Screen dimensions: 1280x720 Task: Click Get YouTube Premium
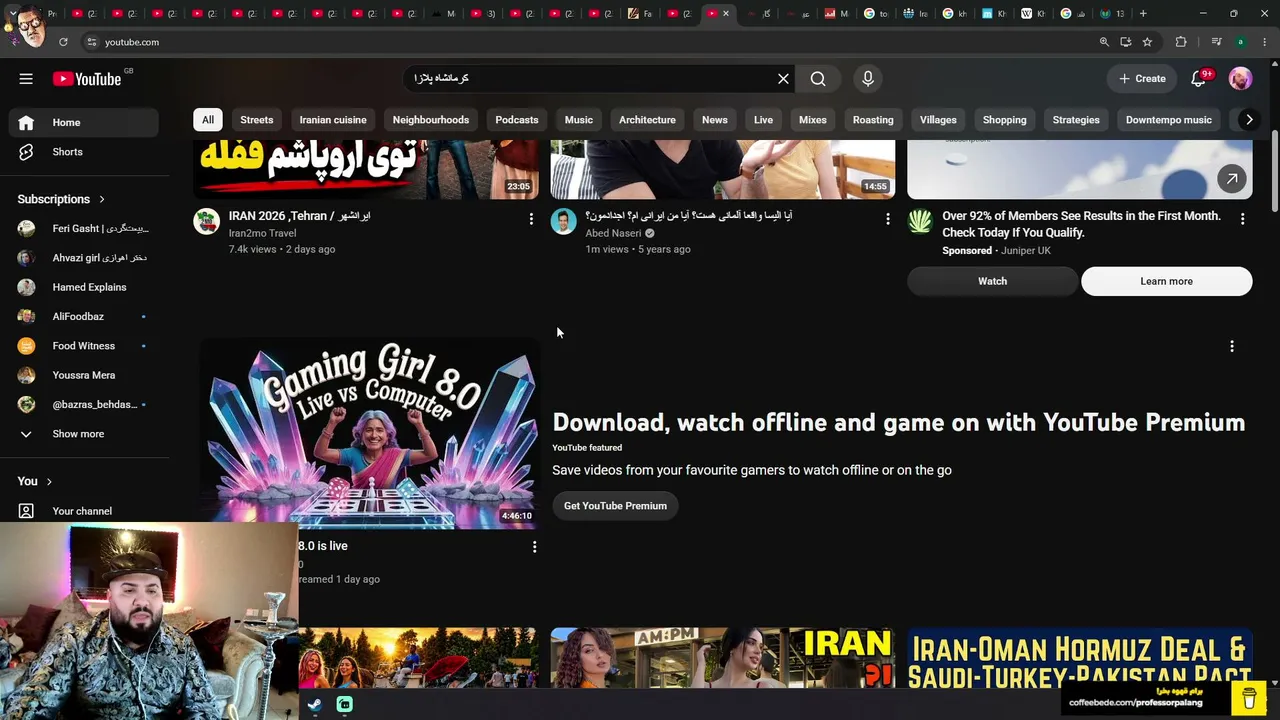click(x=615, y=506)
